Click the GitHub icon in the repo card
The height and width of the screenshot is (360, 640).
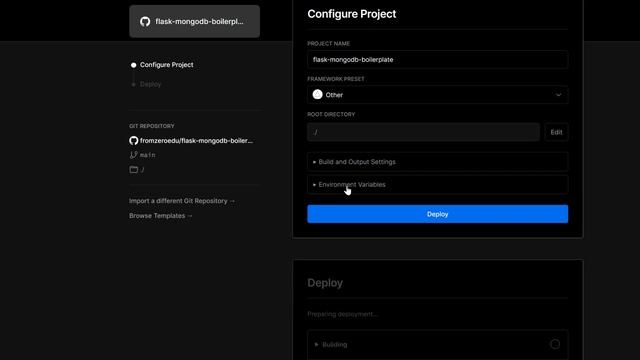(145, 22)
